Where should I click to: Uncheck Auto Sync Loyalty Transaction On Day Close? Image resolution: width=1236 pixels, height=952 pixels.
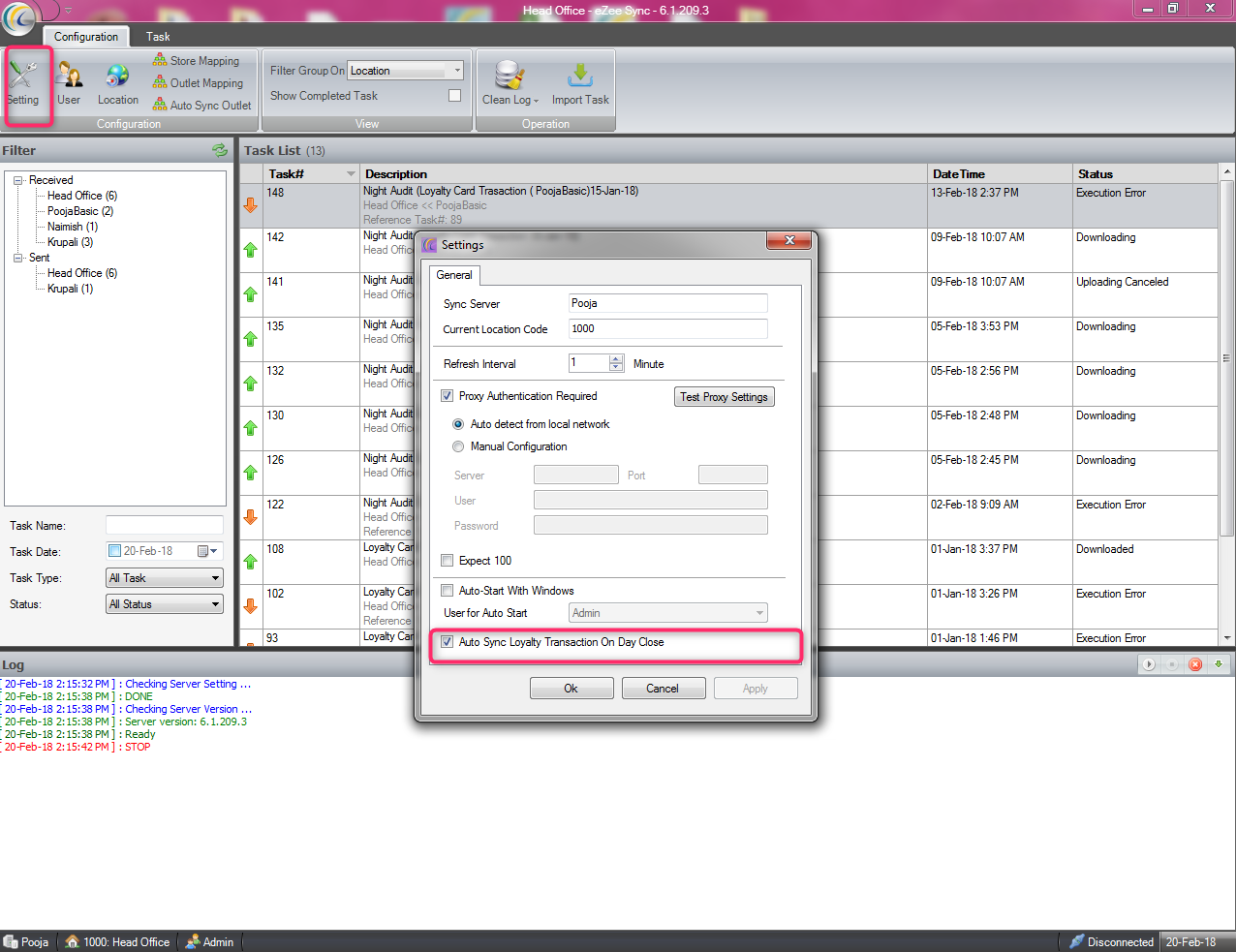pos(448,642)
